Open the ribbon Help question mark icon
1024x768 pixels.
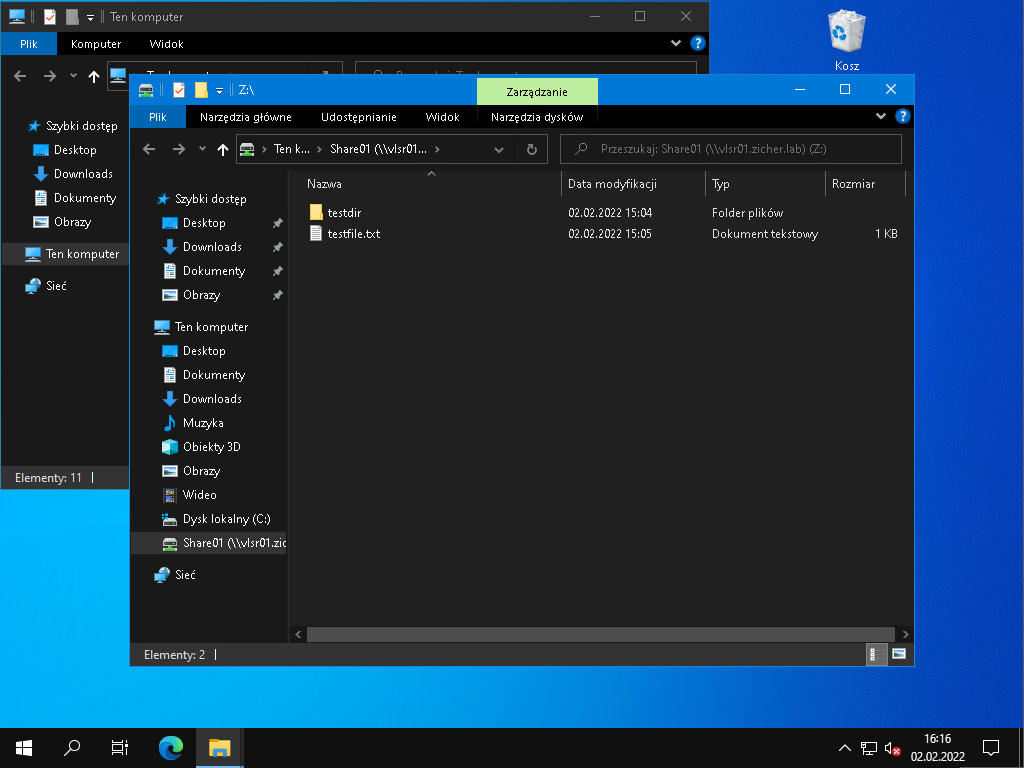pyautogui.click(x=902, y=116)
